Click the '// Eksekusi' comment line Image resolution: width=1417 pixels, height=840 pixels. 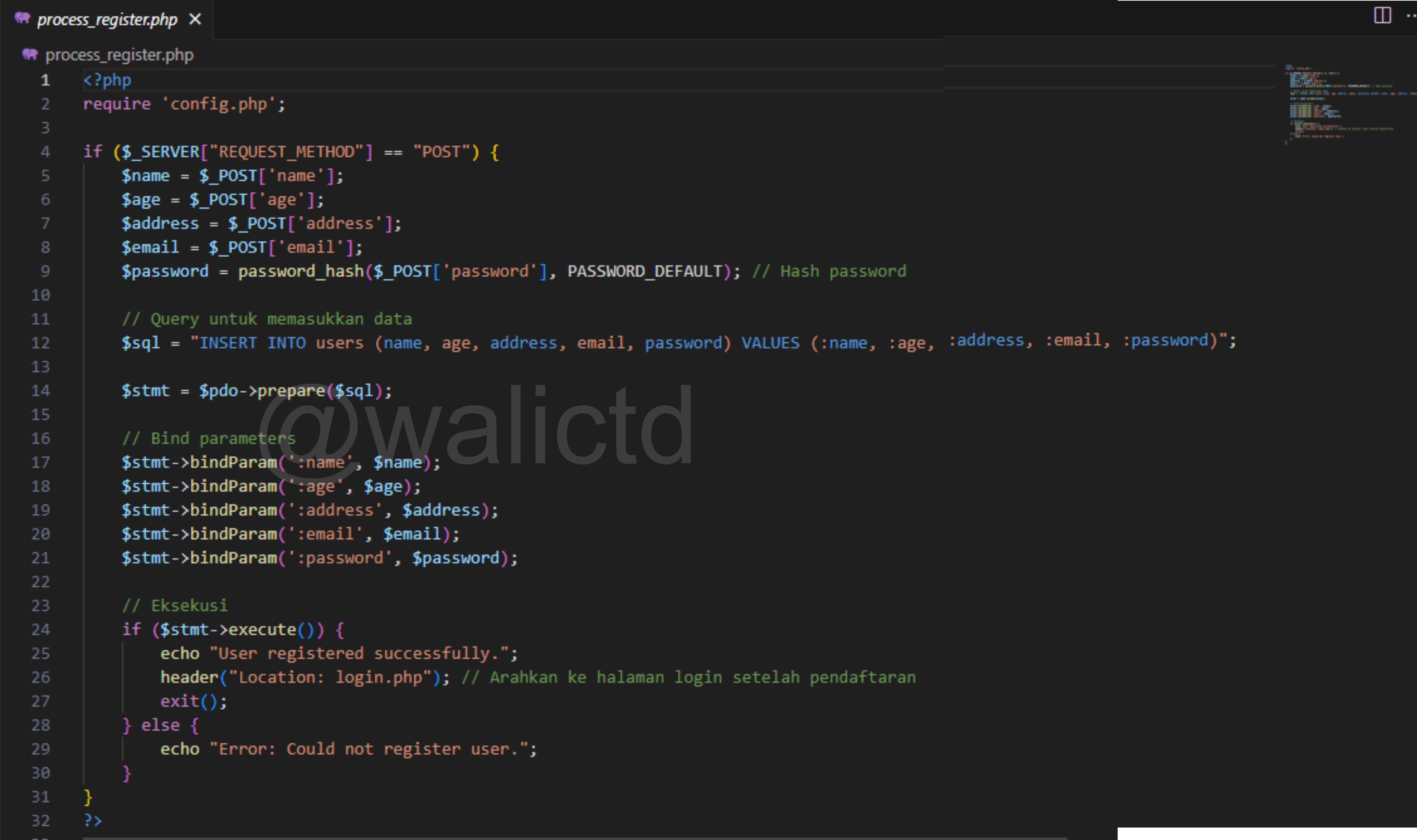click(x=175, y=606)
